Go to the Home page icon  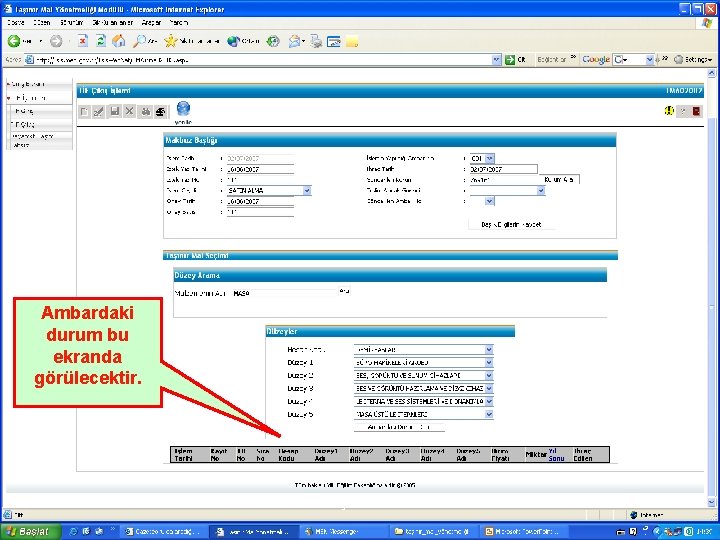tap(119, 41)
